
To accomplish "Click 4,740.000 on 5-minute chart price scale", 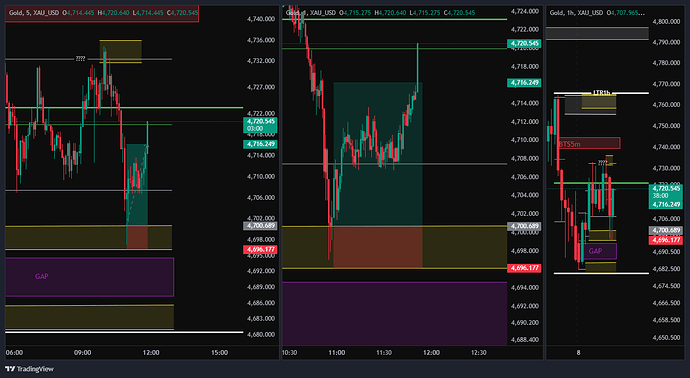I will click(261, 19).
